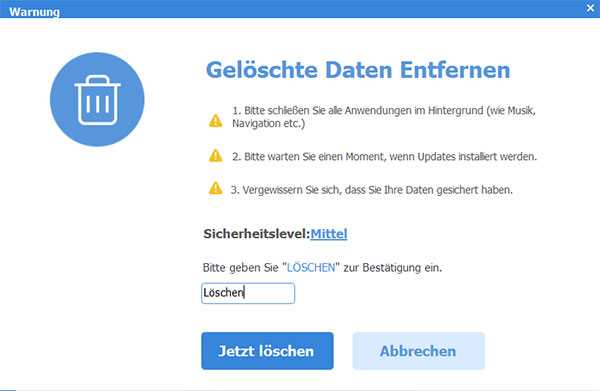The image size is (600, 391).
Task: Click the text about backing up data
Action: (x=372, y=190)
